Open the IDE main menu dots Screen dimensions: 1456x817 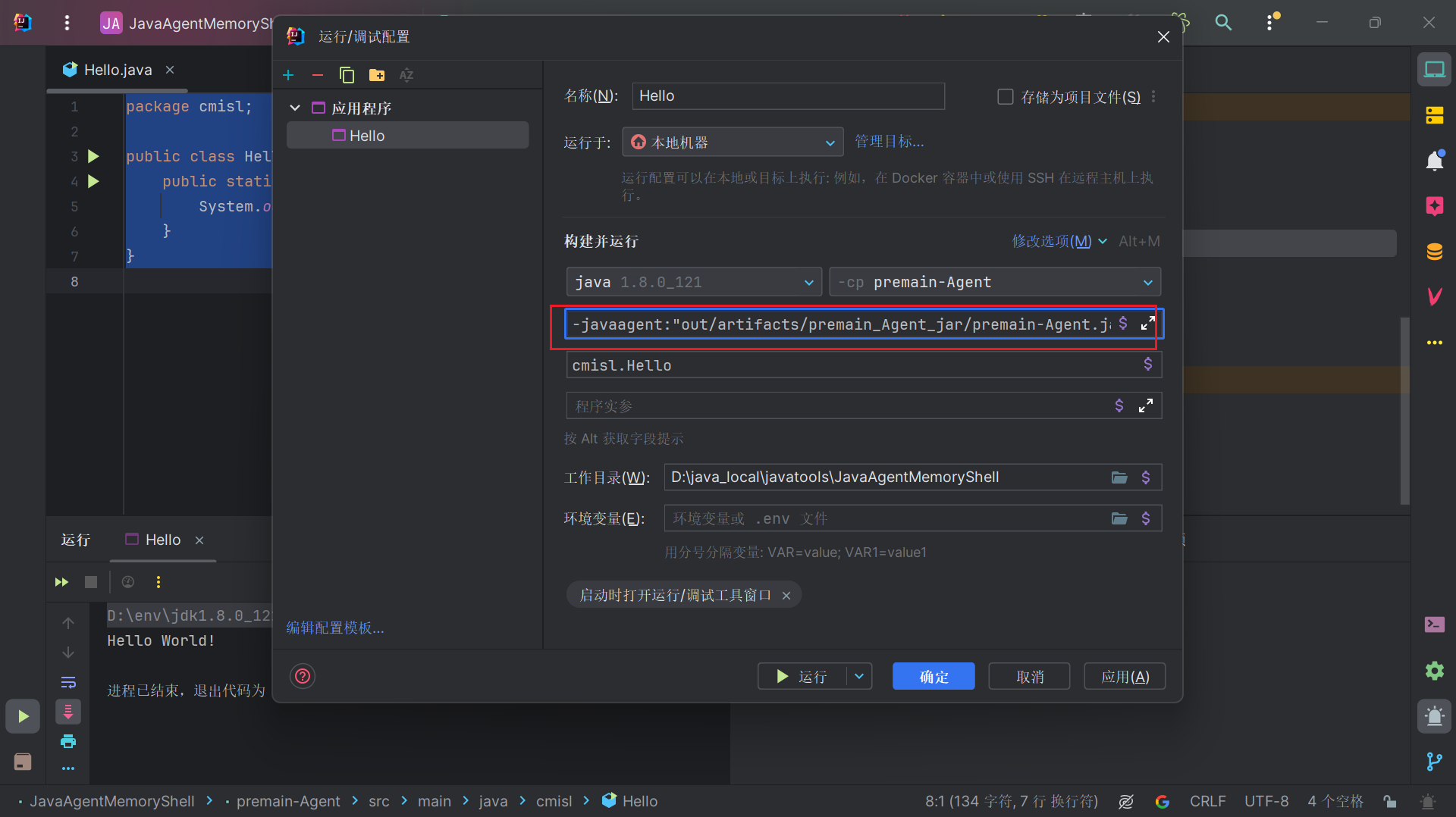pos(67,23)
